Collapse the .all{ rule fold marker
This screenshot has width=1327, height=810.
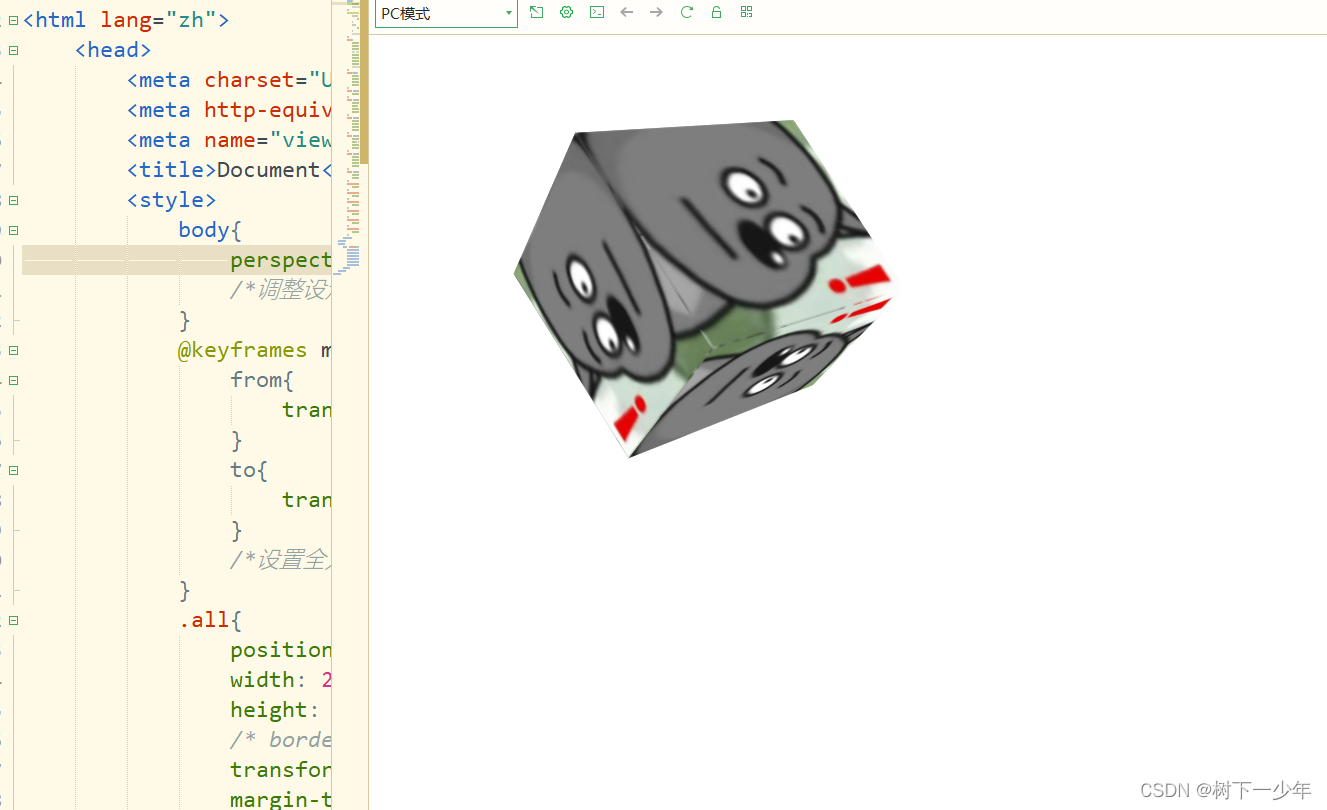click(x=13, y=620)
